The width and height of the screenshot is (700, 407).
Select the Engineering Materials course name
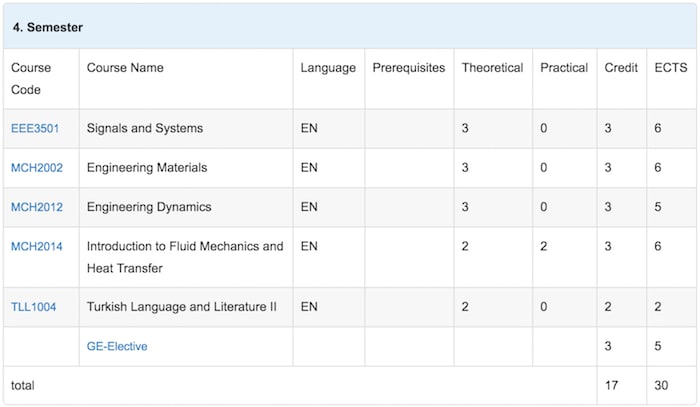pyautogui.click(x=147, y=168)
